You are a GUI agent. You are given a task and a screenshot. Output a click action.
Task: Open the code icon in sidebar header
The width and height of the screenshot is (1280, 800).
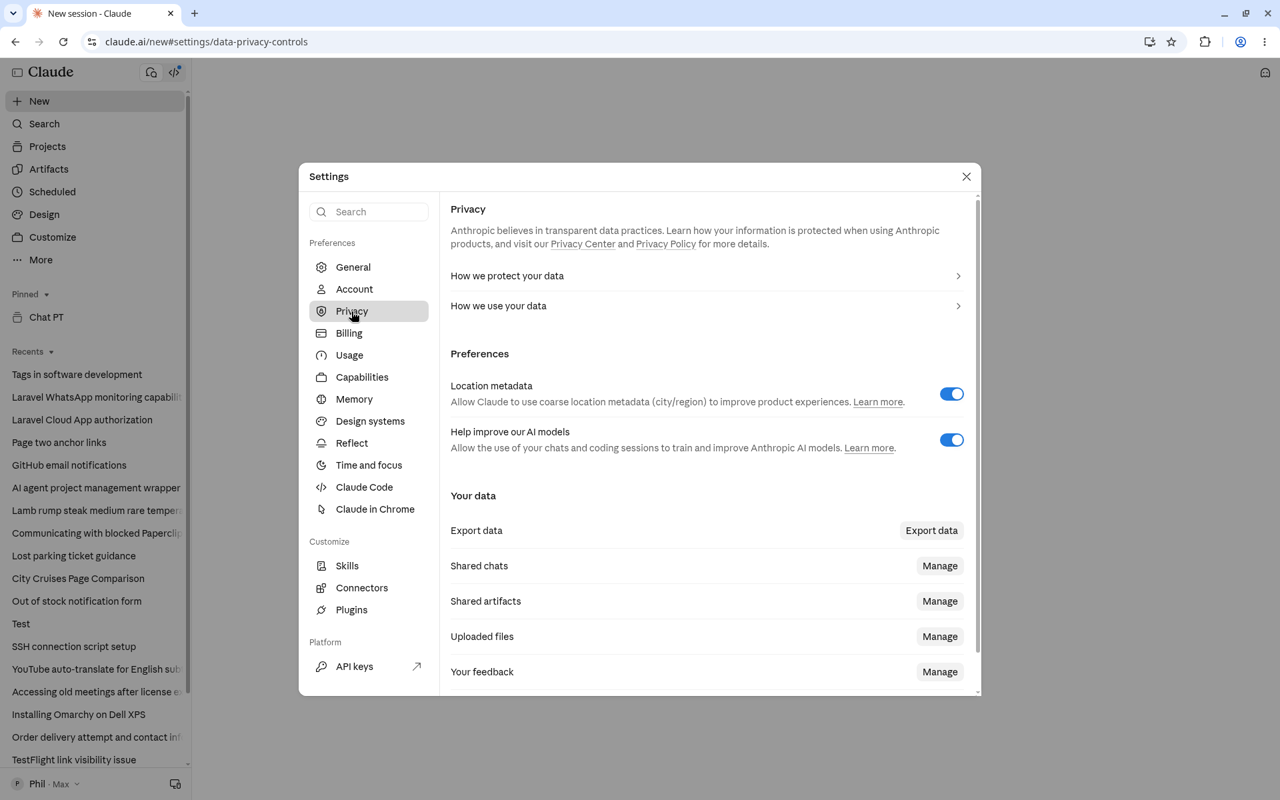click(x=175, y=73)
